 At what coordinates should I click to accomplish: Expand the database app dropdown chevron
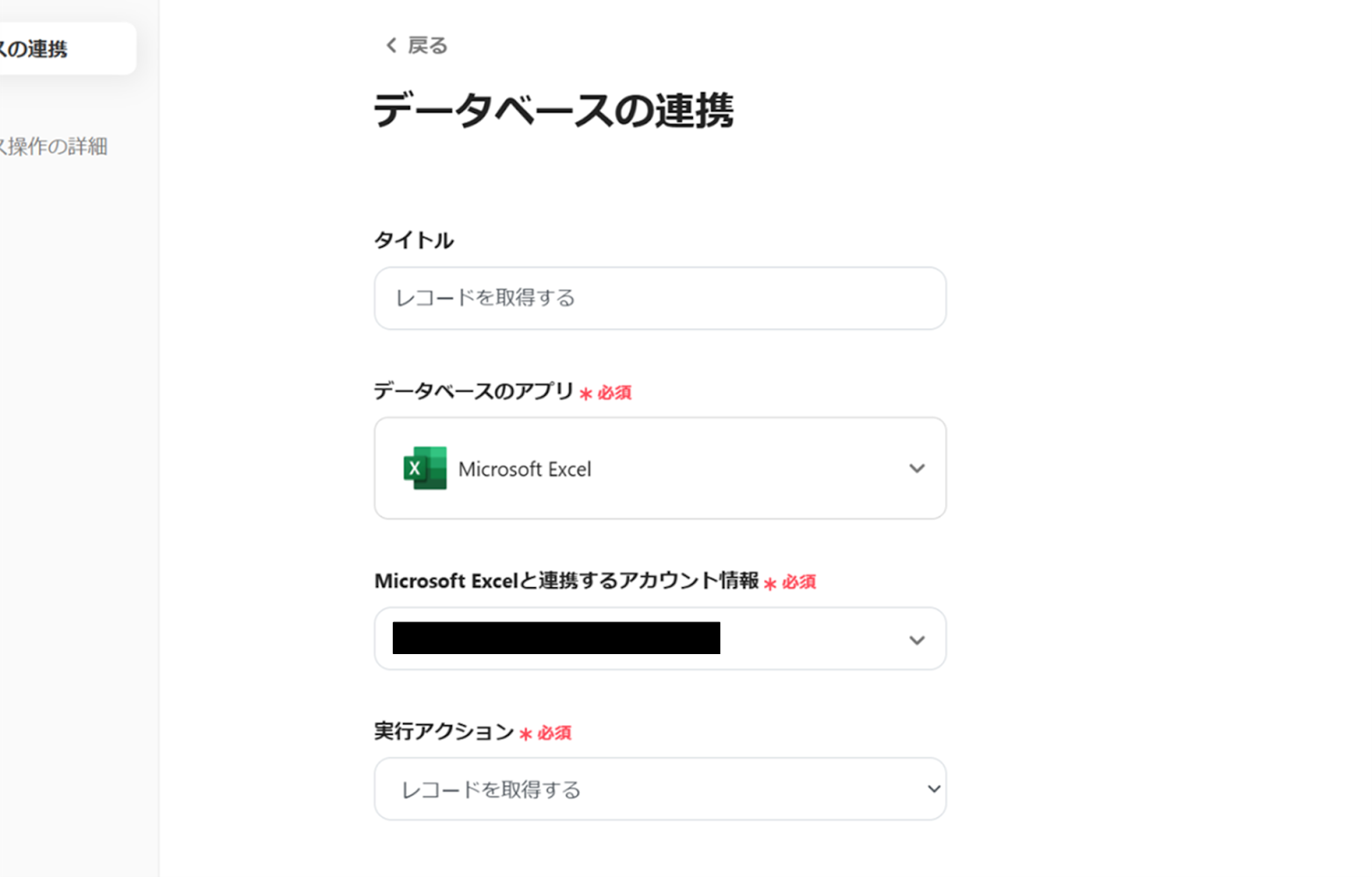point(917,468)
